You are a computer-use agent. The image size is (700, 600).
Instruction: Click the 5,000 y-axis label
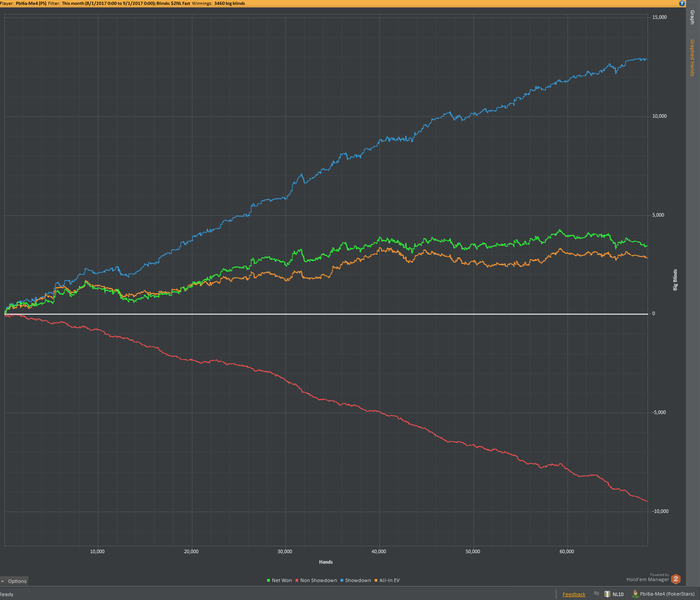658,215
